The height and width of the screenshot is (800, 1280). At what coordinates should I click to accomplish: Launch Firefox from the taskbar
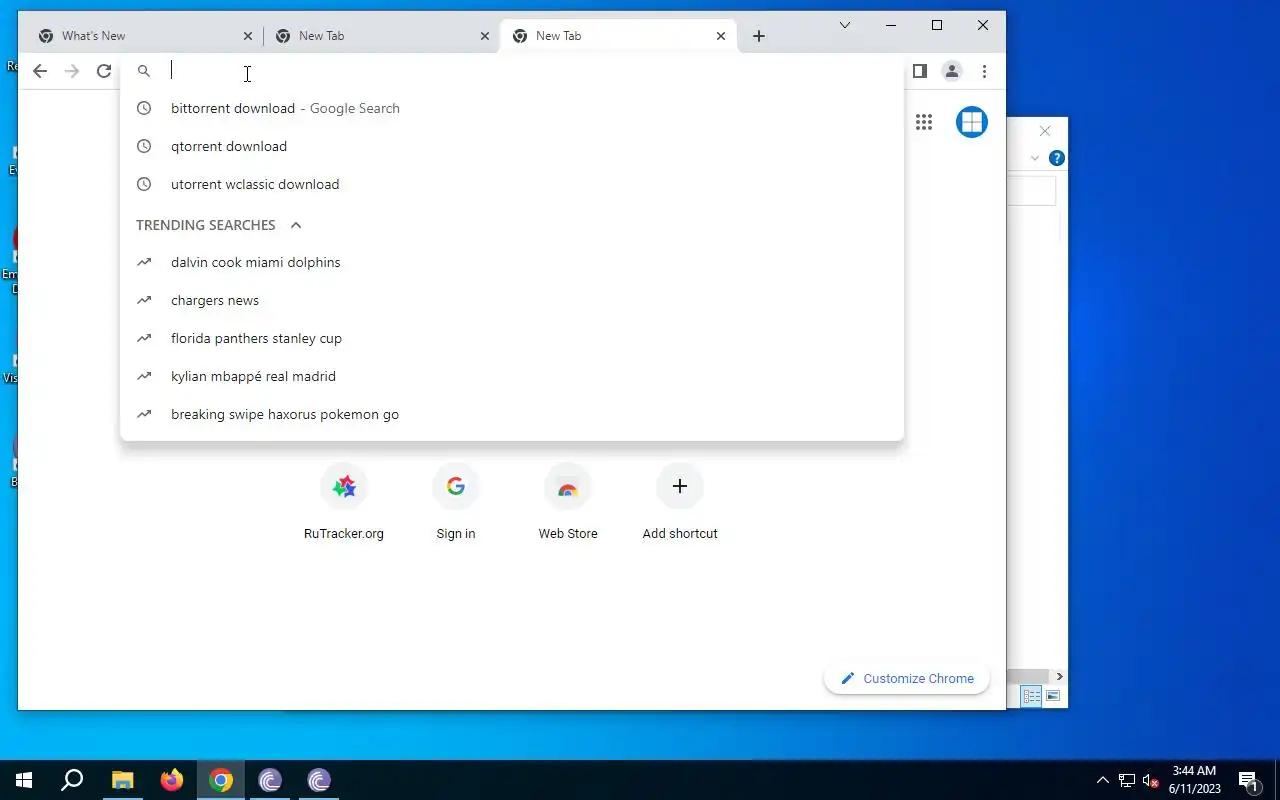172,780
